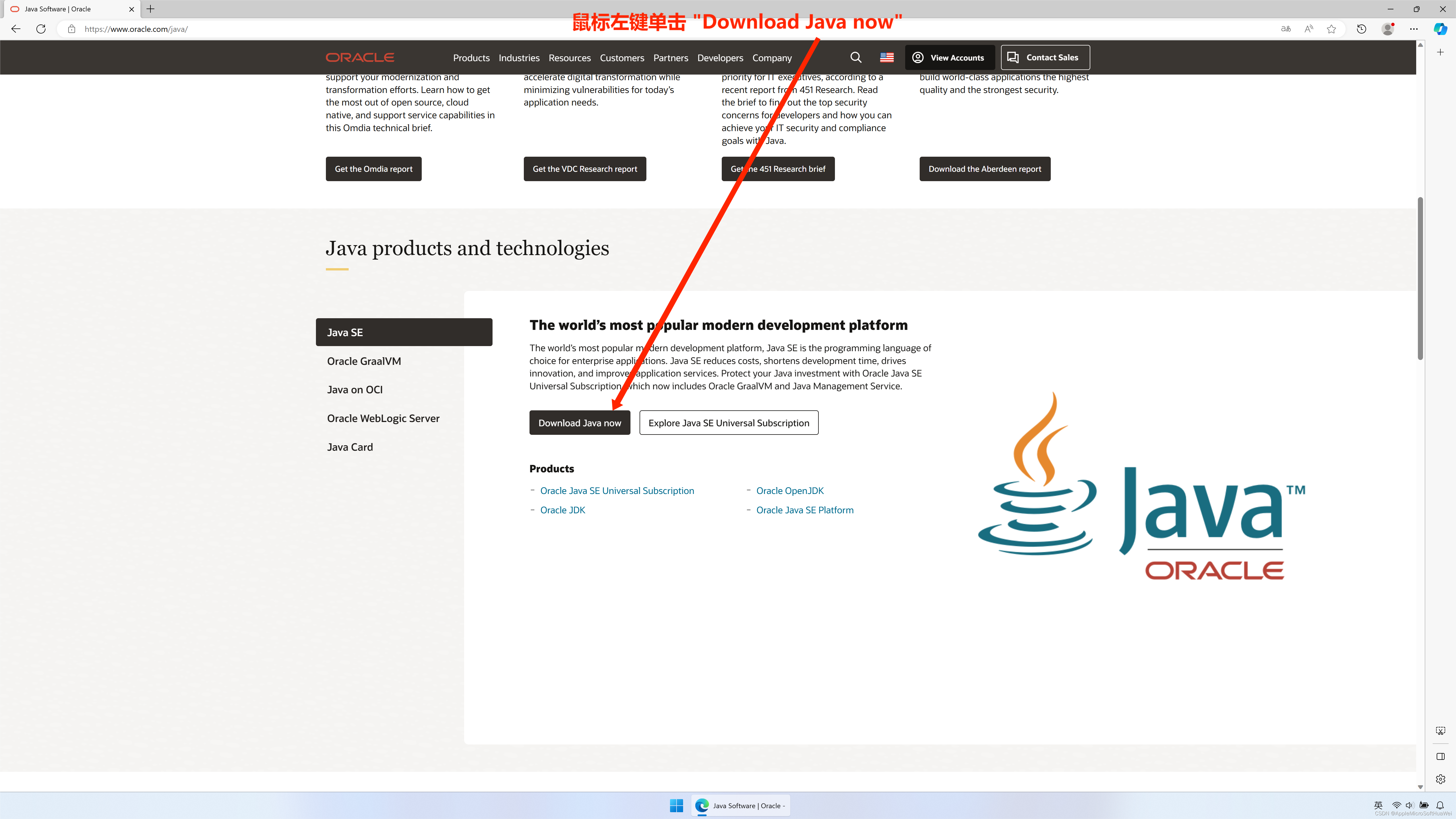
Task: Open Oracle Java SE Platform link
Action: pyautogui.click(x=805, y=510)
